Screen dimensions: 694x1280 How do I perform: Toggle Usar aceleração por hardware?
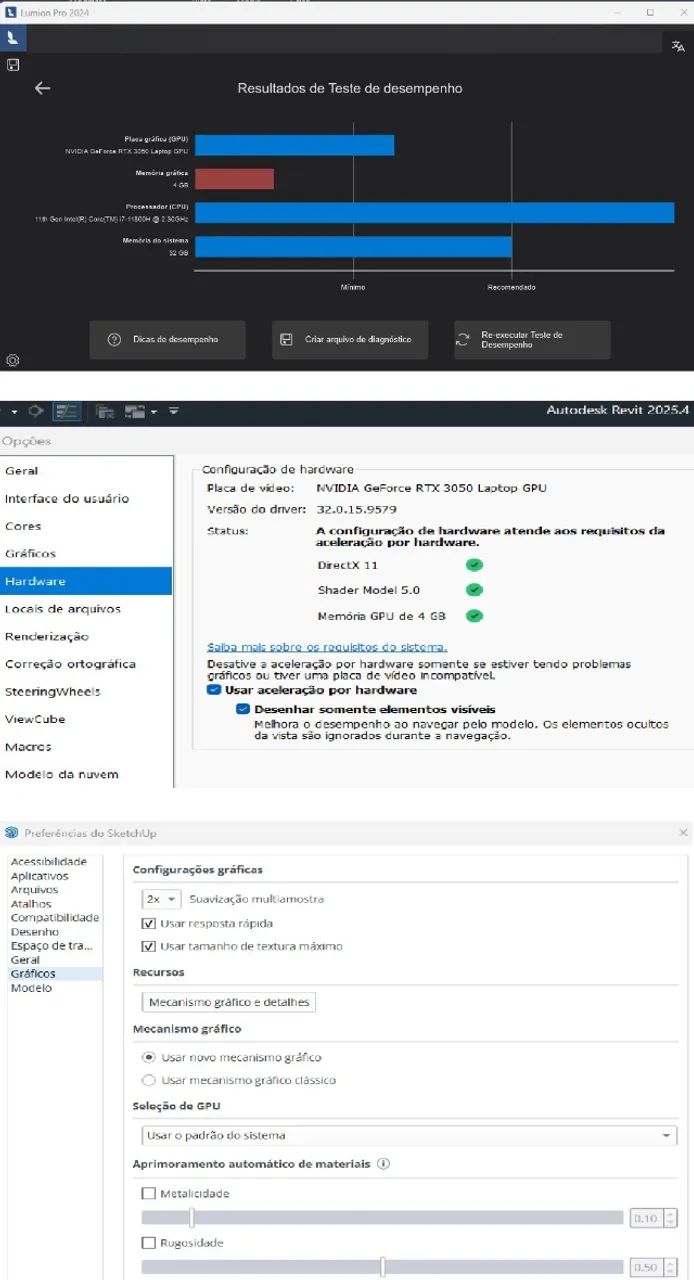point(213,690)
